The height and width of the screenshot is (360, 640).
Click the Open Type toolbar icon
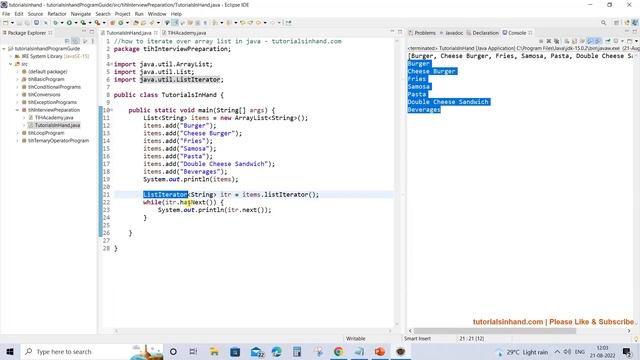[x=136, y=23]
